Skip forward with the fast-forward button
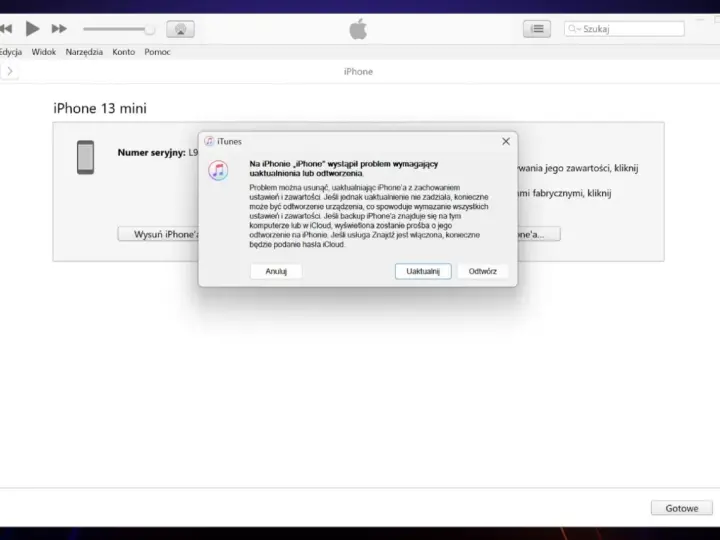Image resolution: width=720 pixels, height=540 pixels. click(59, 29)
